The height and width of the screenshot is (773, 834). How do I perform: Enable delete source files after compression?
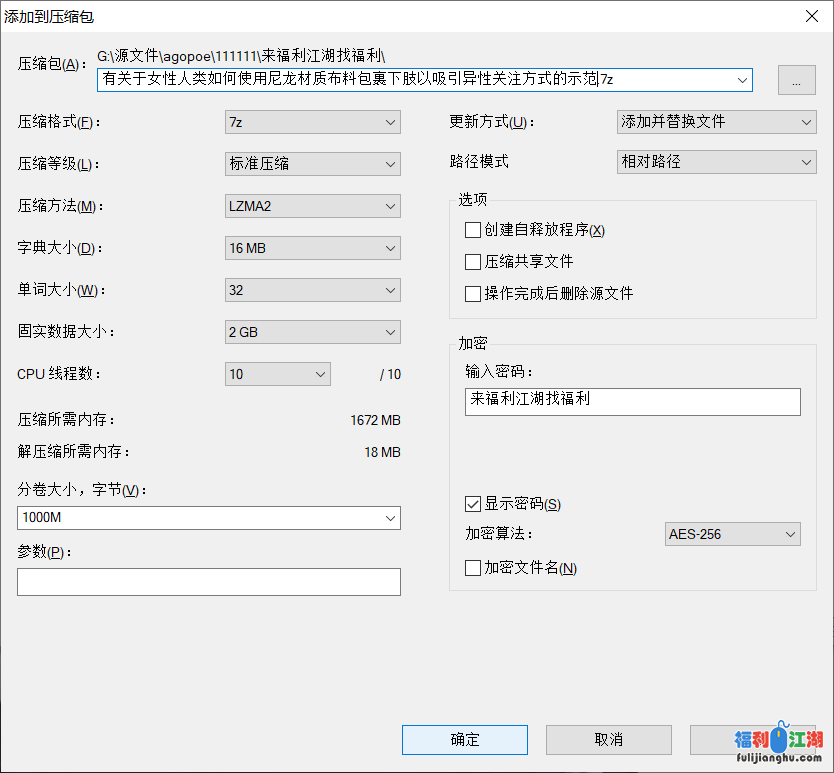pos(473,293)
